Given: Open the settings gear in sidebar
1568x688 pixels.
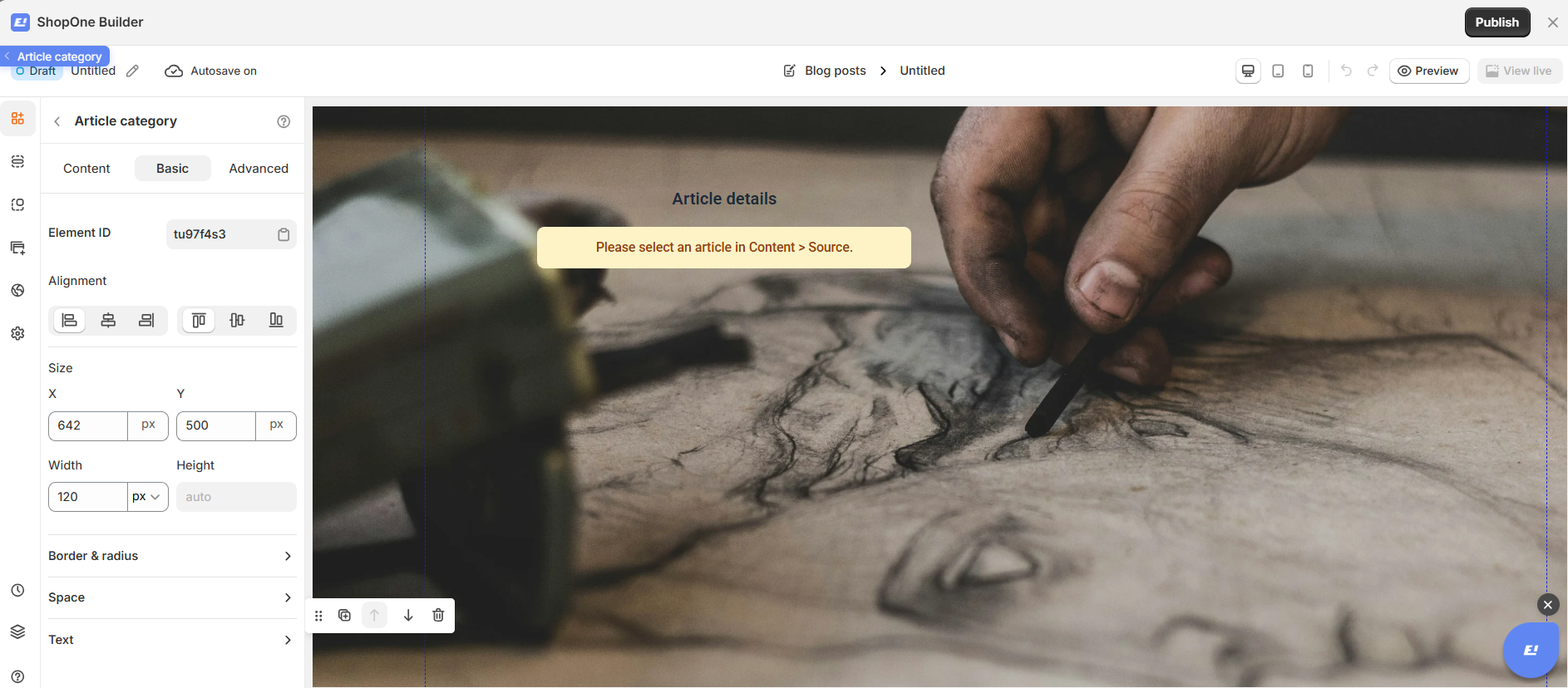Looking at the screenshot, I should (x=17, y=333).
